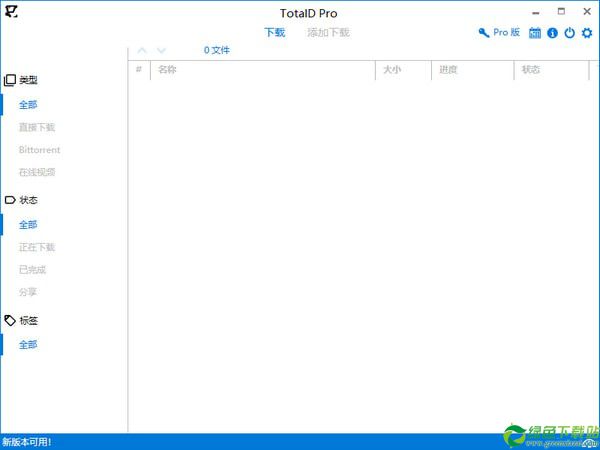Screen dimensions: 600x450
Task: Minimize the TotalD Pro window
Action: pos(536,13)
